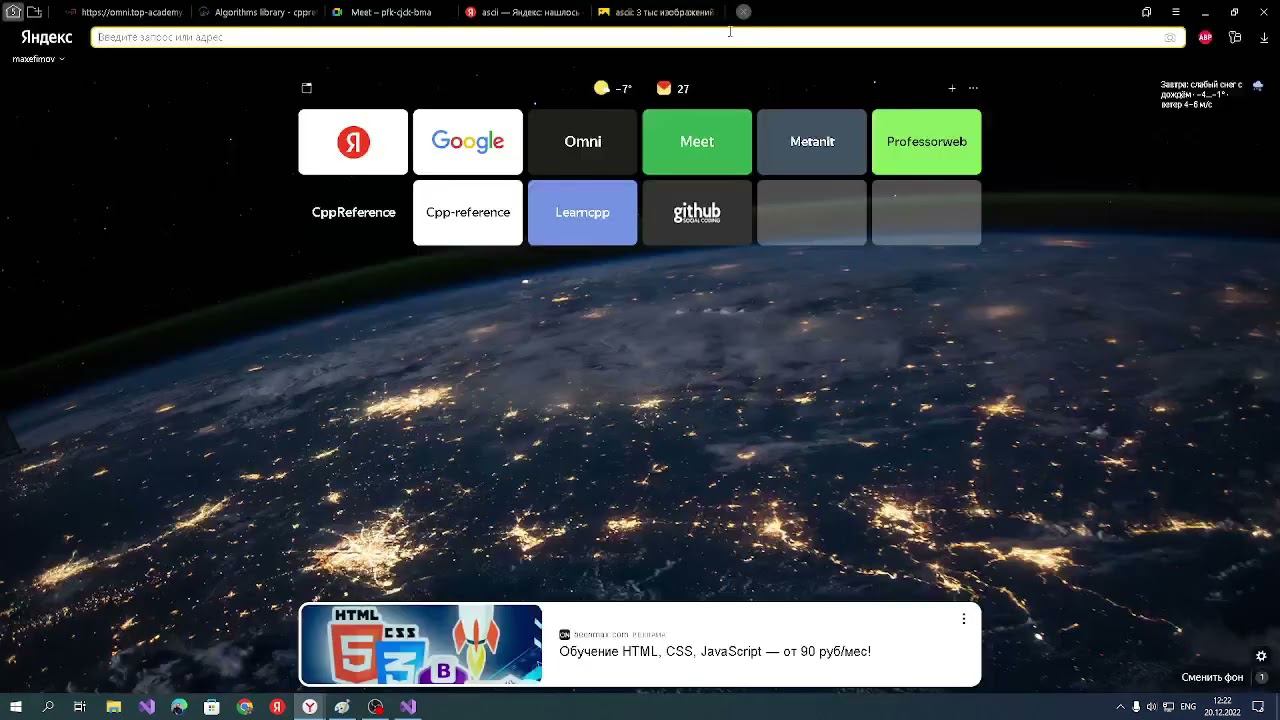1280x720 pixels.
Task: Open the CppReference dark tile
Action: tap(353, 212)
